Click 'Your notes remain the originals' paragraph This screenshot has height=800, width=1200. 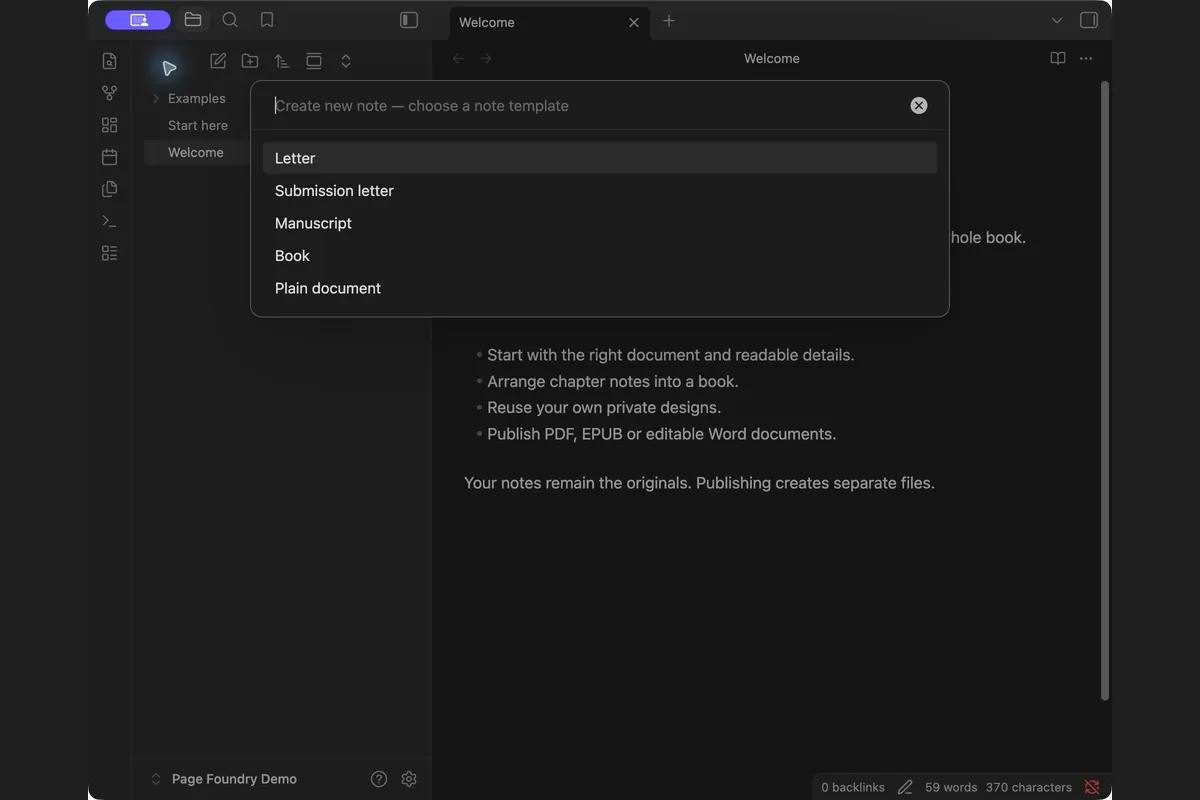pyautogui.click(x=699, y=483)
